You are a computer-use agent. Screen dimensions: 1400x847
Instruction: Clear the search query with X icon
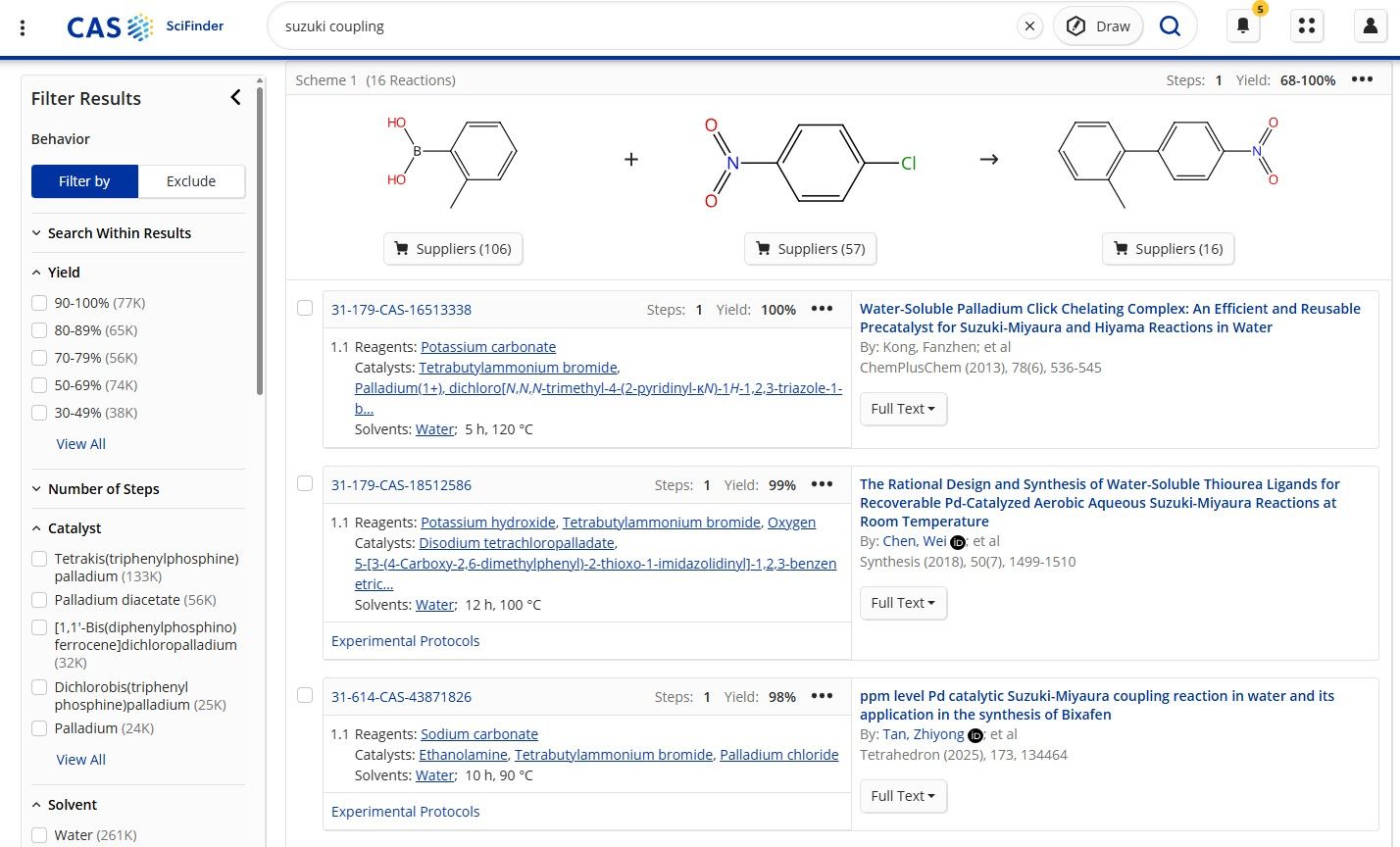click(x=1029, y=26)
